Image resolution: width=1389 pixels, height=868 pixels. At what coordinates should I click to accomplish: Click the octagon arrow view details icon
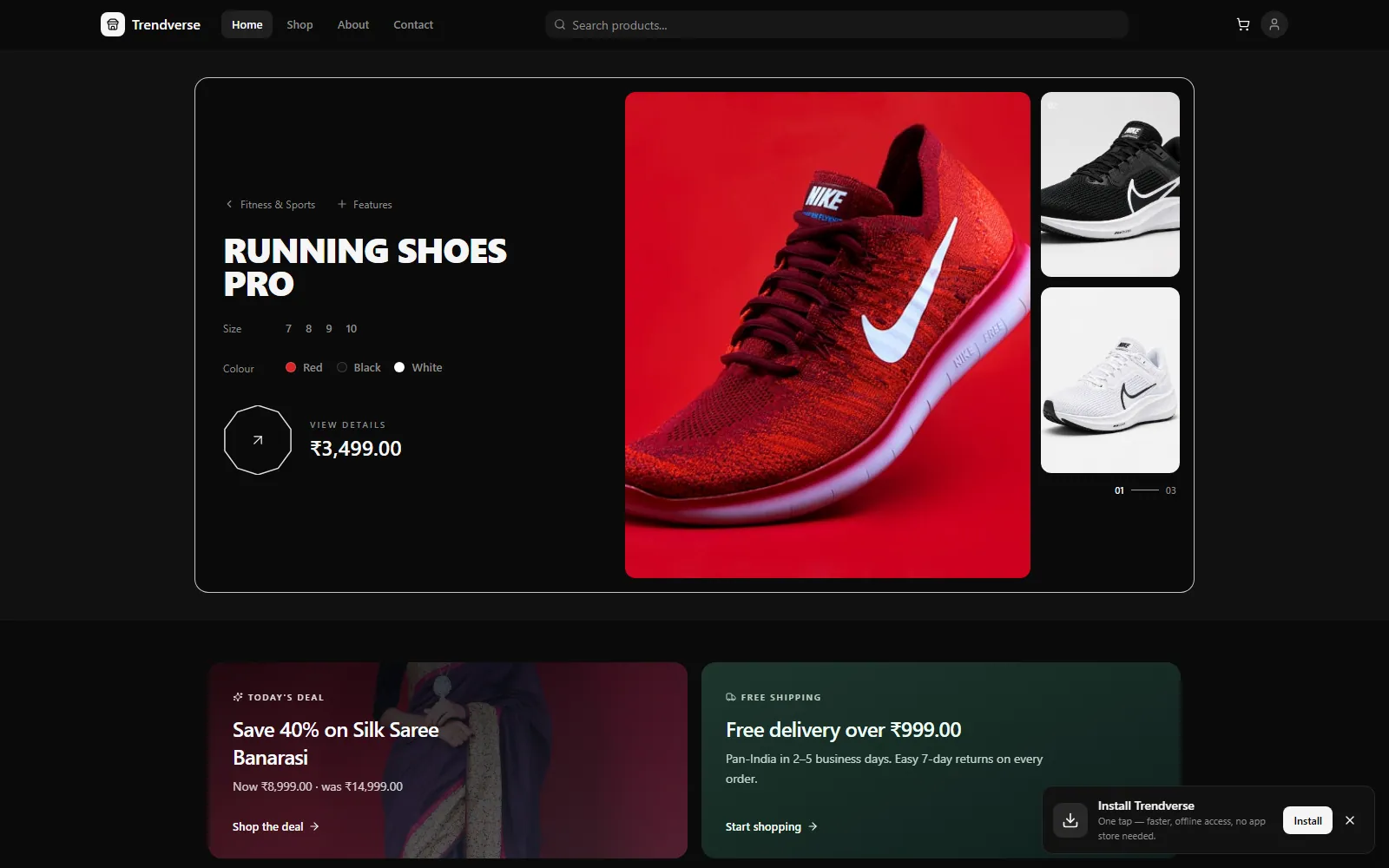[258, 440]
